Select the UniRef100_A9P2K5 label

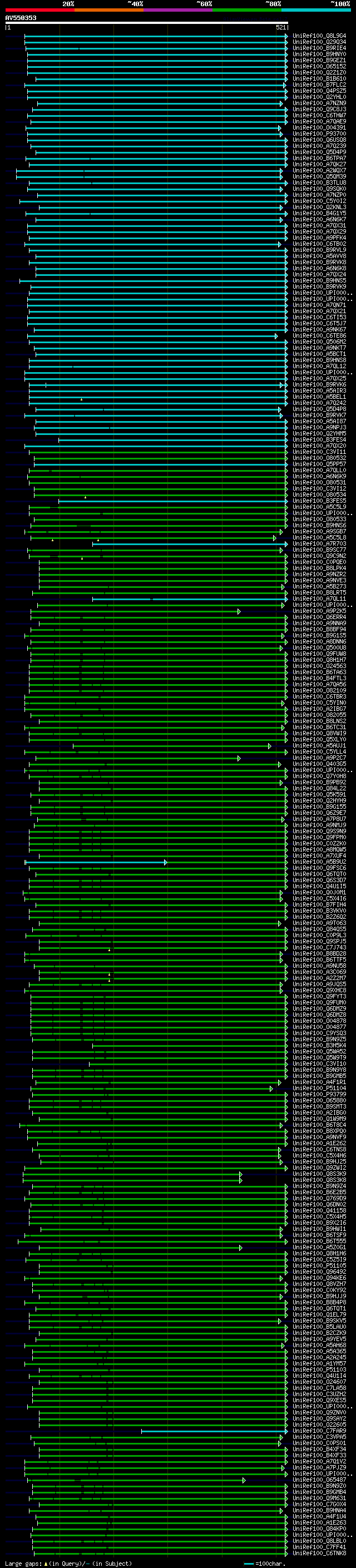point(319,611)
